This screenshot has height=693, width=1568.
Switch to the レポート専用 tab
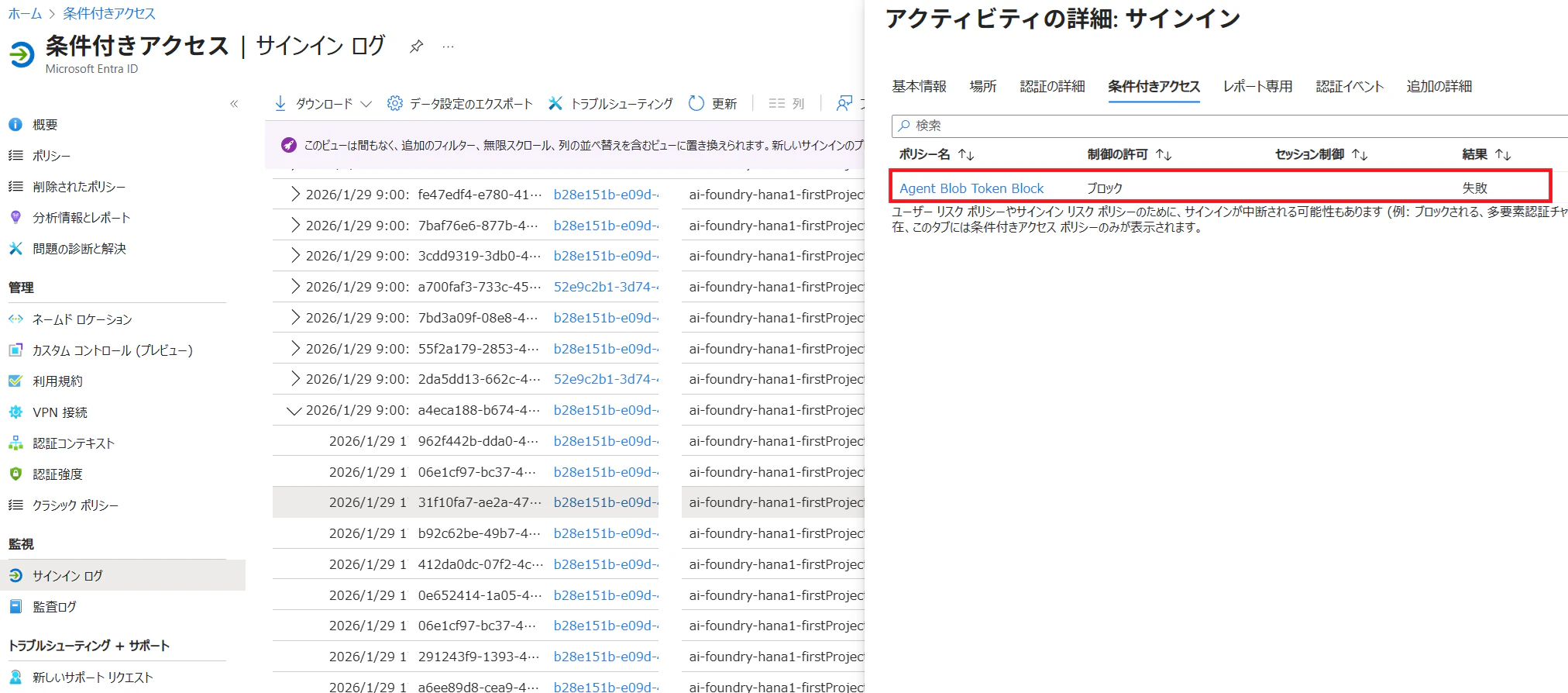pos(1257,86)
